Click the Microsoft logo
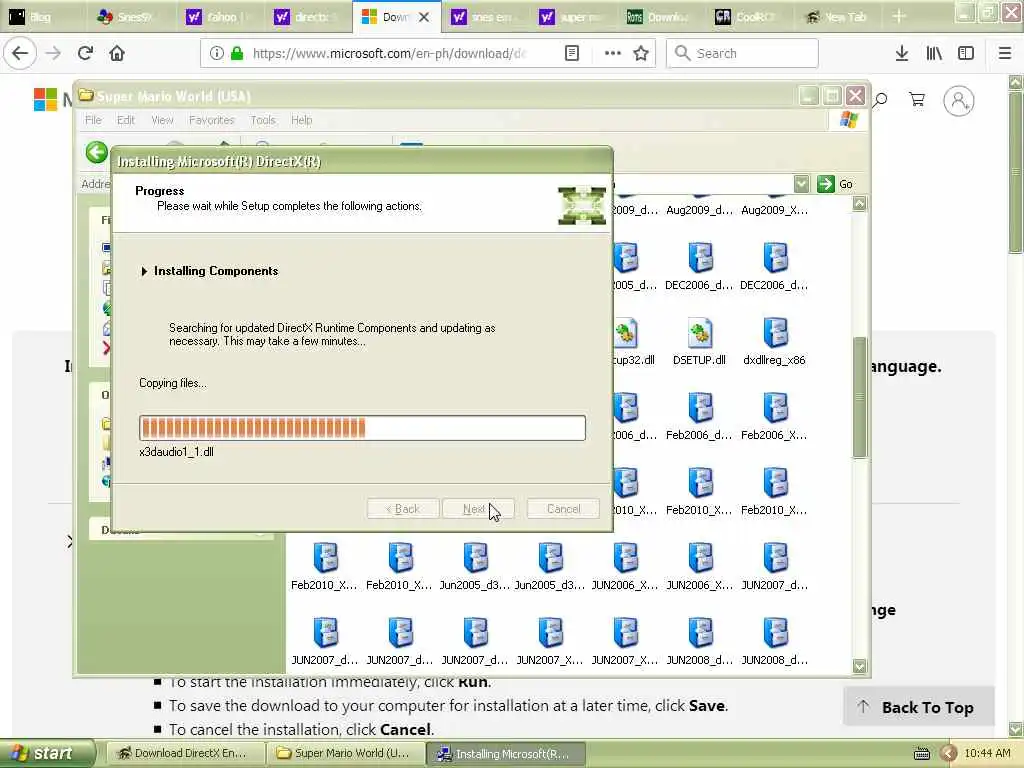Viewport: 1024px width, 768px height. tap(46, 99)
